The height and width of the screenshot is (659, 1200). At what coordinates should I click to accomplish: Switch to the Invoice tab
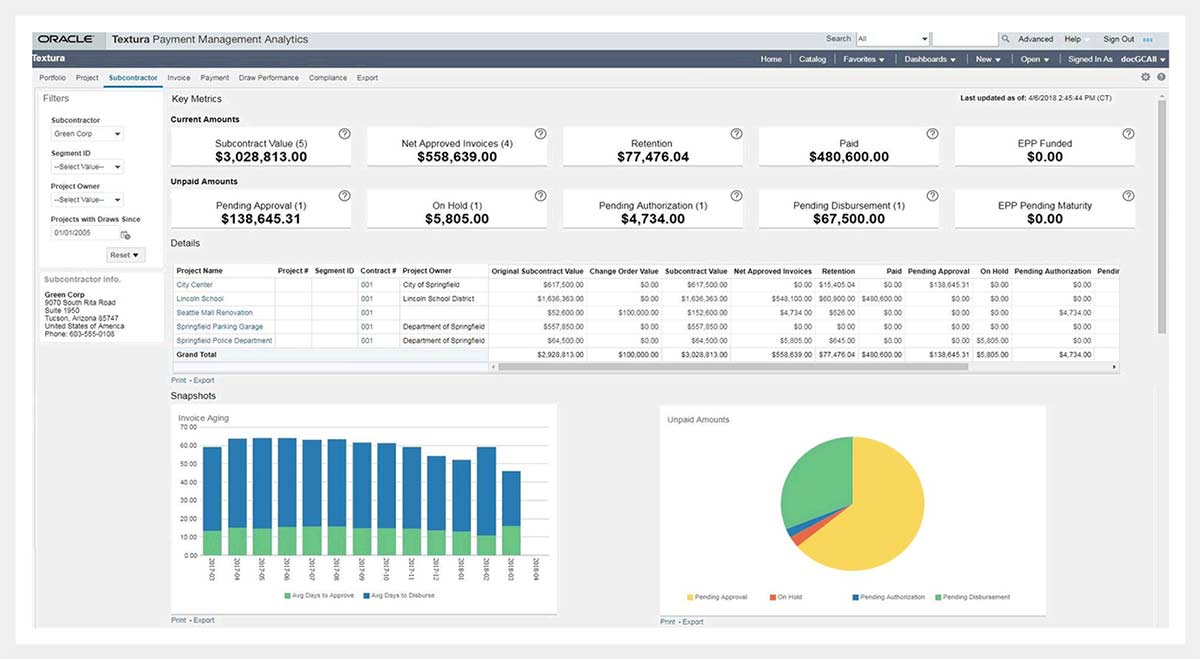coord(179,78)
